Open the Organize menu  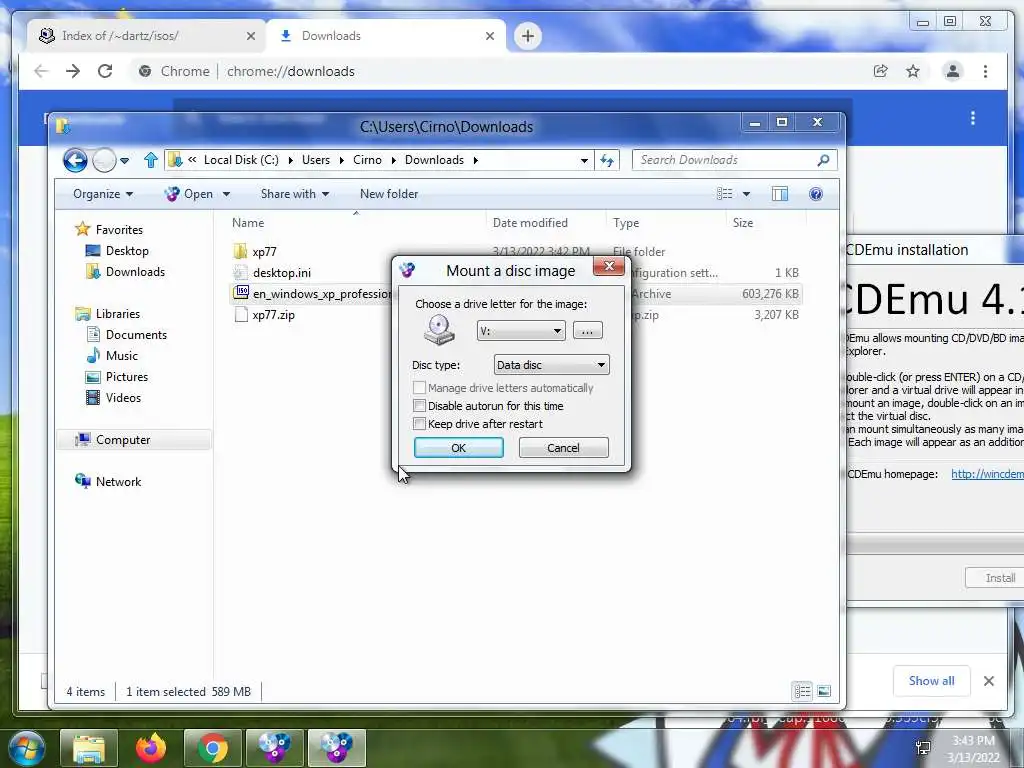tap(103, 194)
